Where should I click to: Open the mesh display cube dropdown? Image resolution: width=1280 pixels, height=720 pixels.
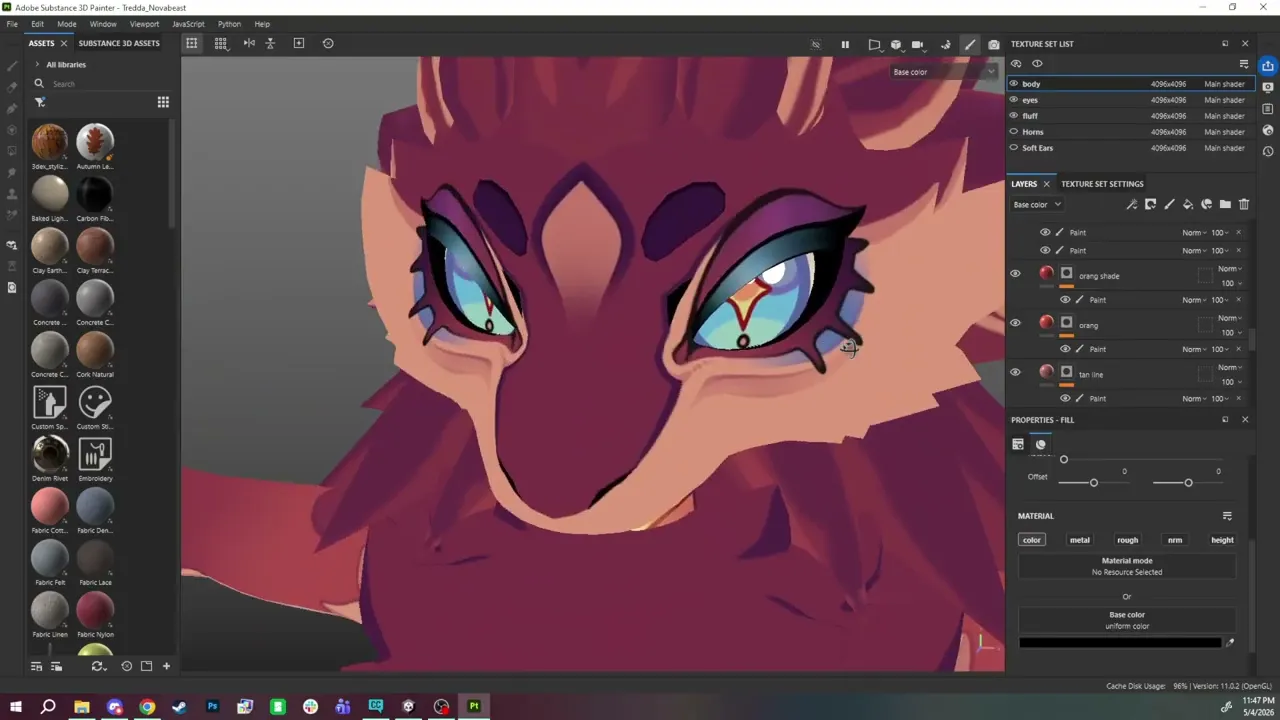click(x=896, y=44)
